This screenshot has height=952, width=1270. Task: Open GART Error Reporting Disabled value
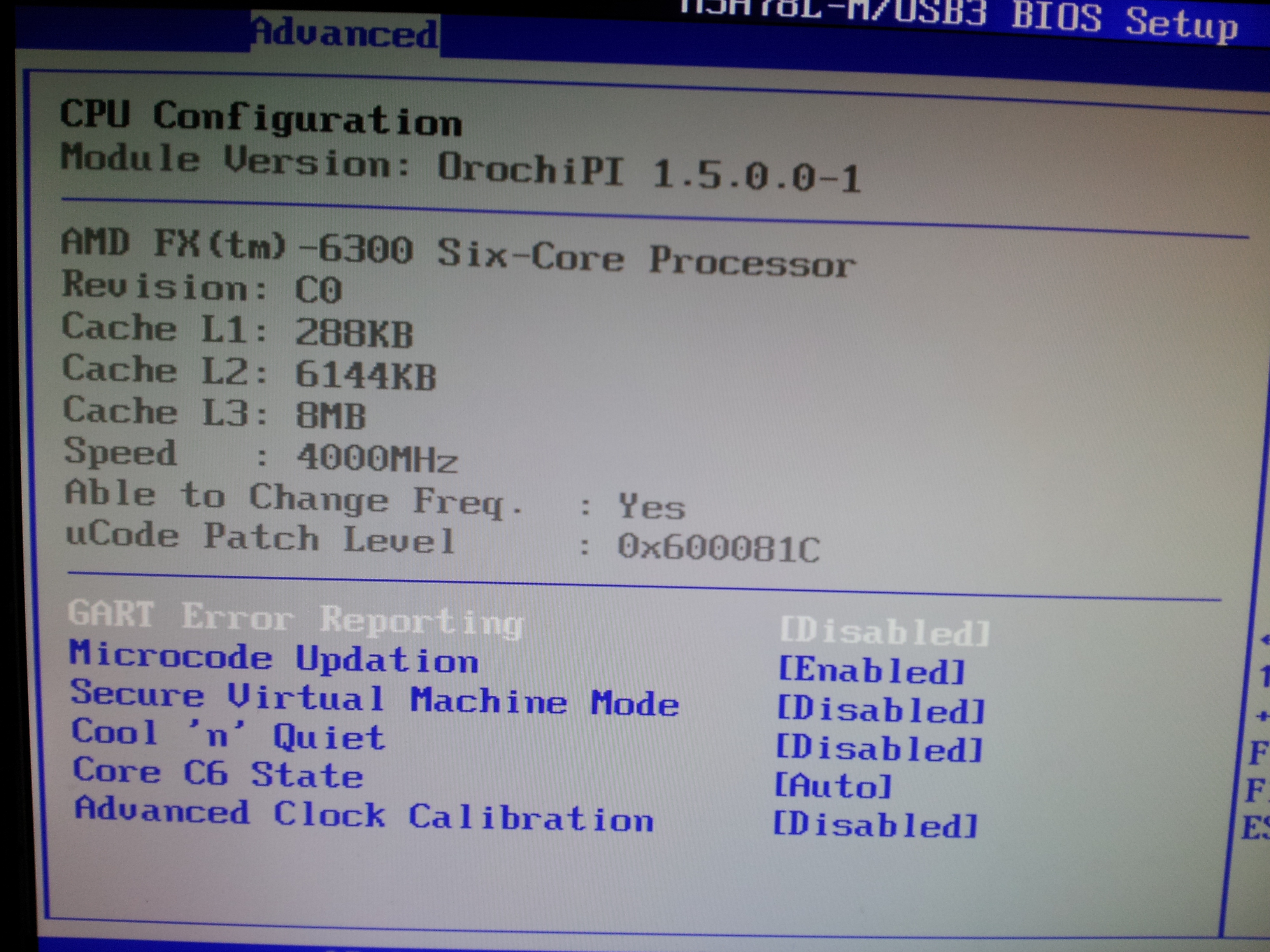click(885, 632)
